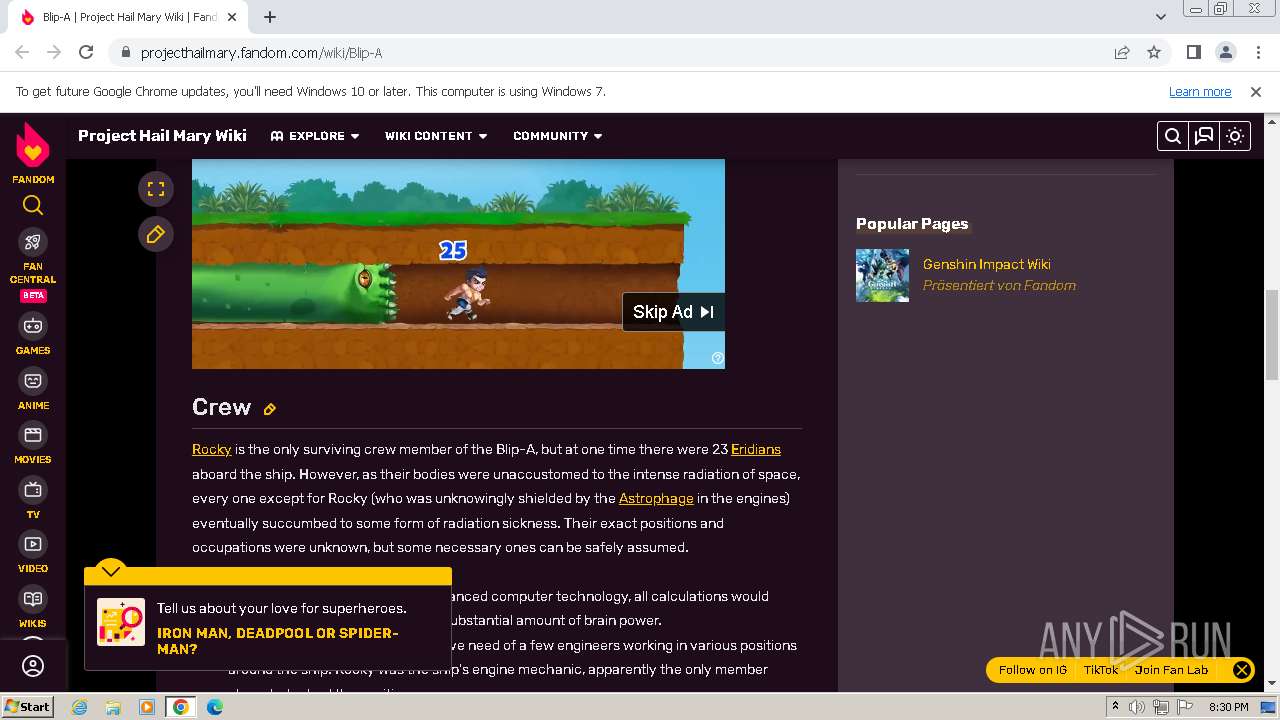1280x720 pixels.
Task: Open a new browser tab
Action: (270, 17)
